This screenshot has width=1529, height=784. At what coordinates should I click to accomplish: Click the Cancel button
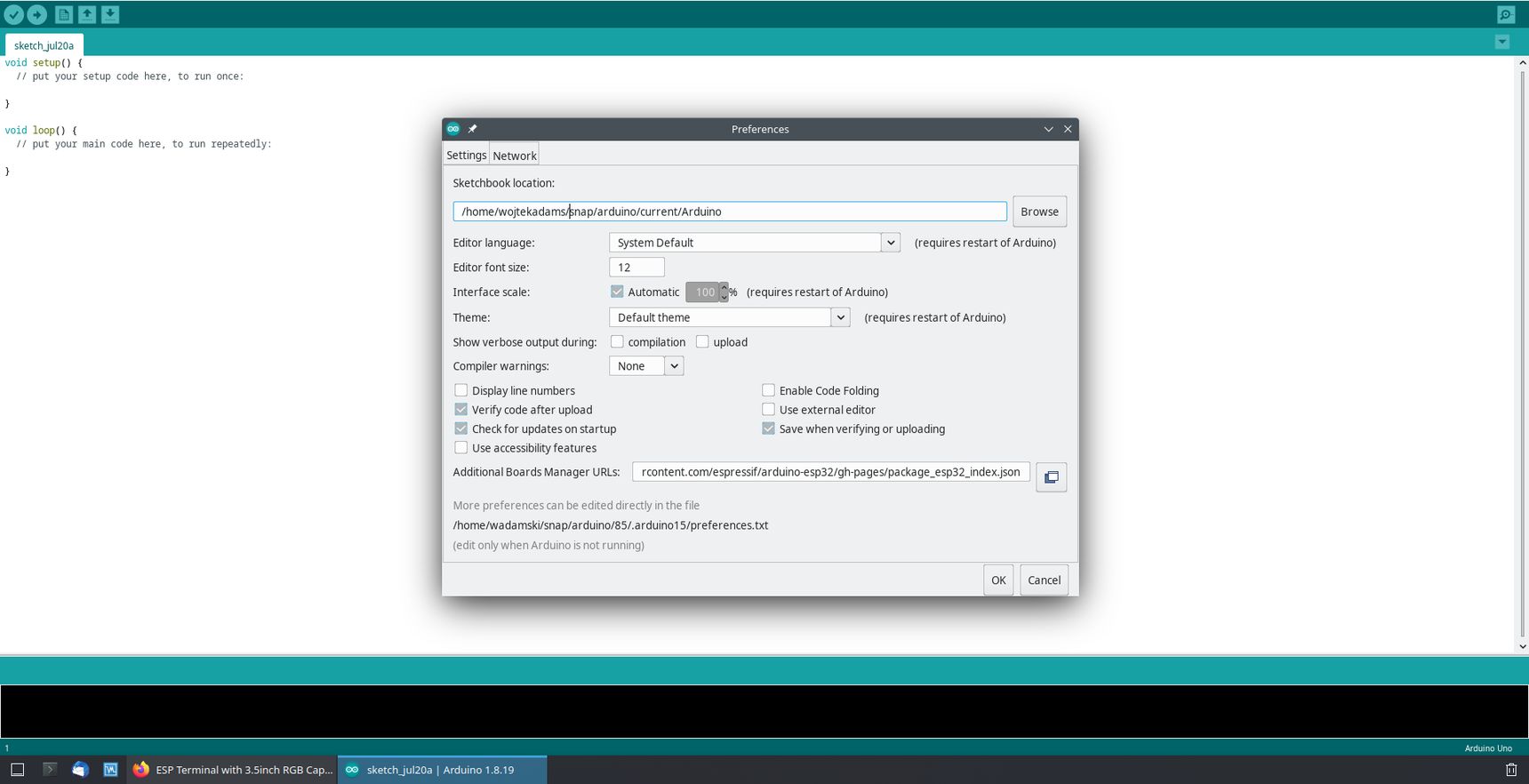[x=1044, y=580]
